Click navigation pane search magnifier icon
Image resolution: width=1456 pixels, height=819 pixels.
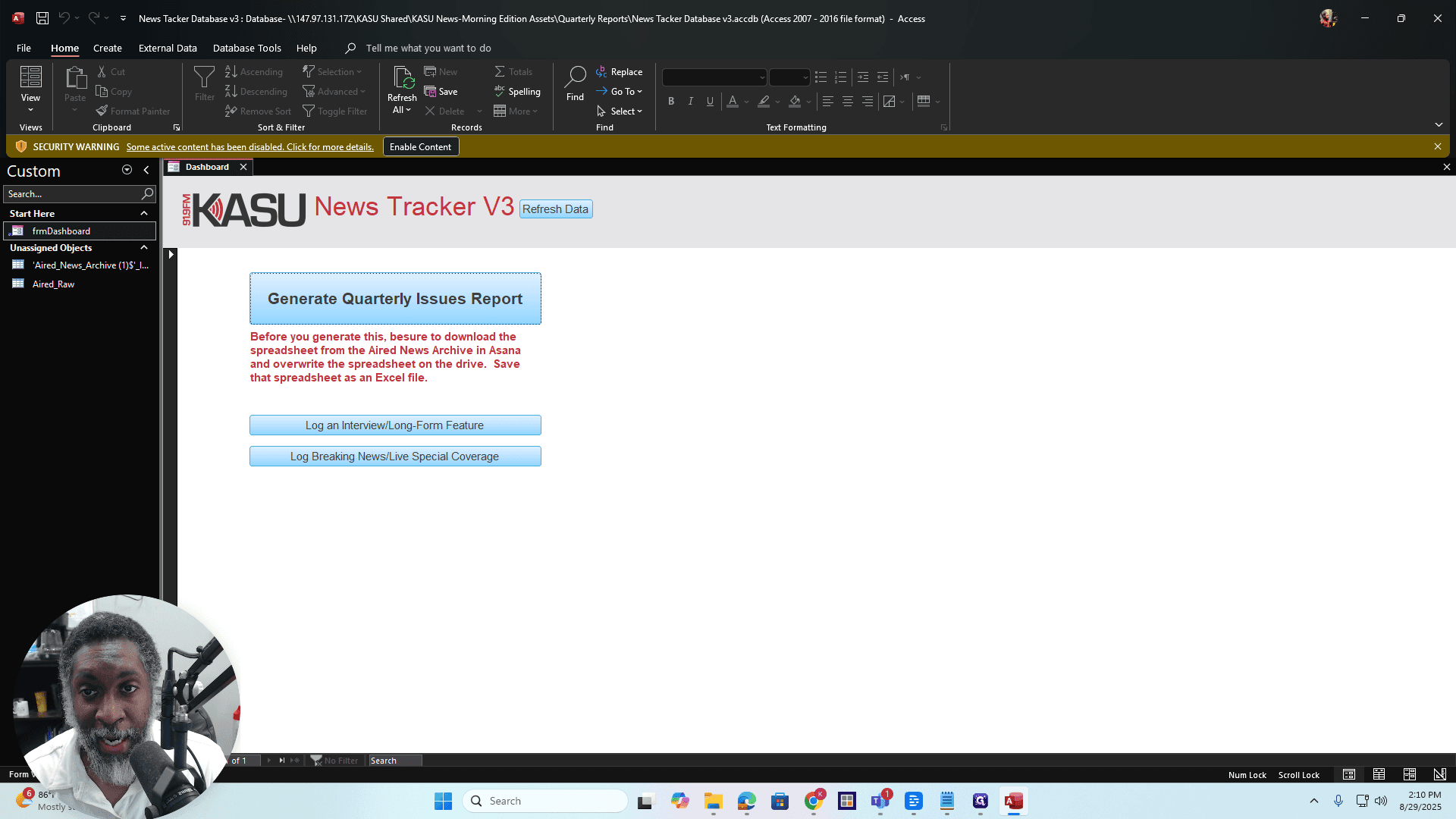(x=148, y=194)
